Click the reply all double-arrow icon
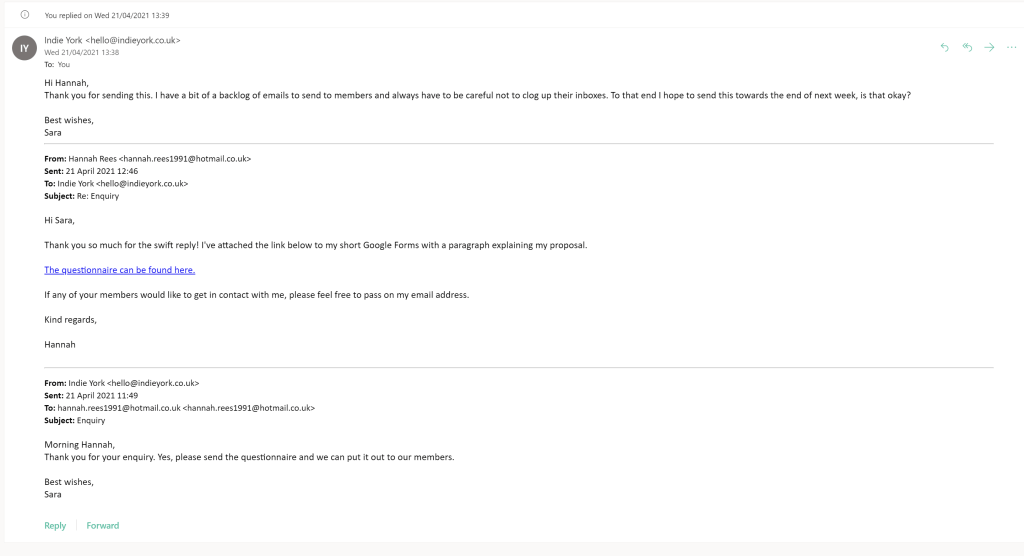The image size is (1024, 556). click(967, 47)
